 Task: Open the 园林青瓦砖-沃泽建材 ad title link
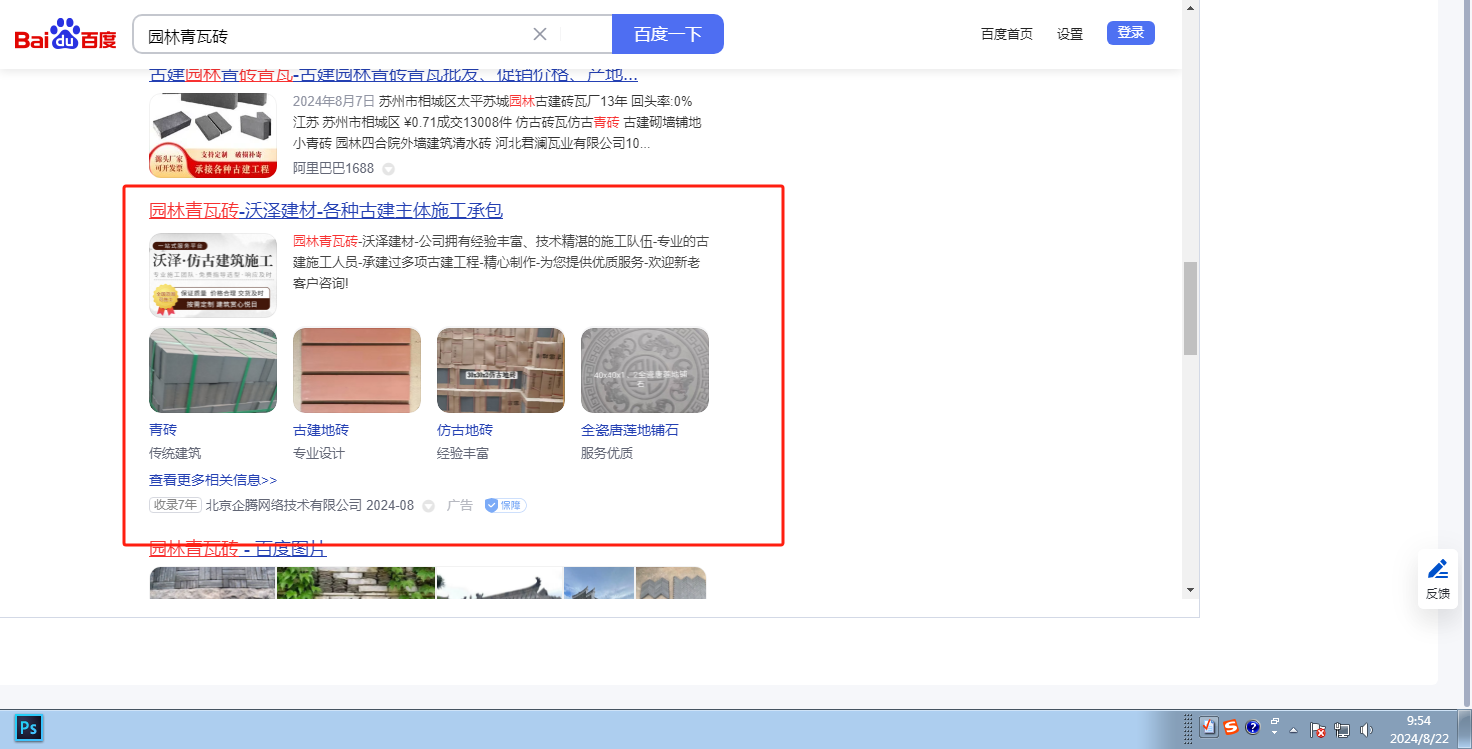[x=326, y=210]
